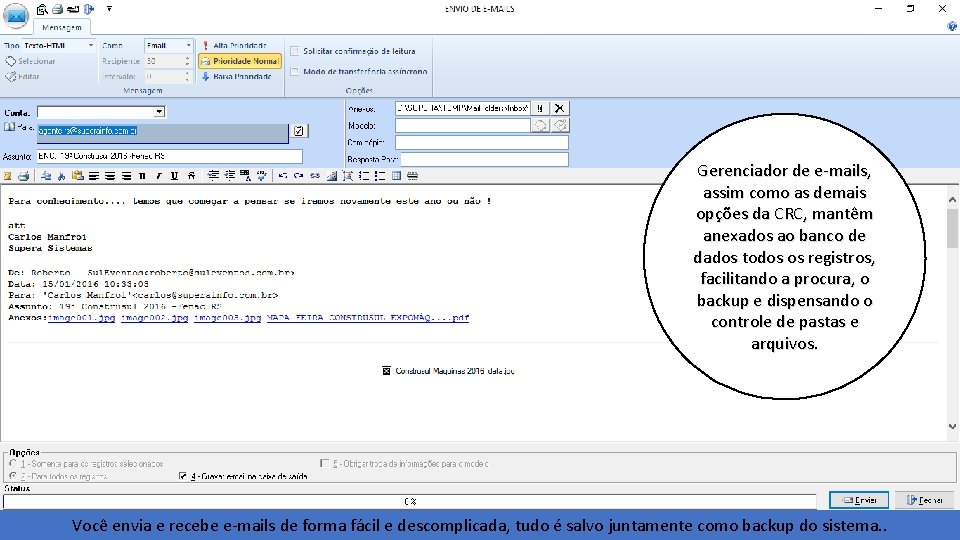
Task: Click the Resposta Para input field
Action: click(x=484, y=159)
